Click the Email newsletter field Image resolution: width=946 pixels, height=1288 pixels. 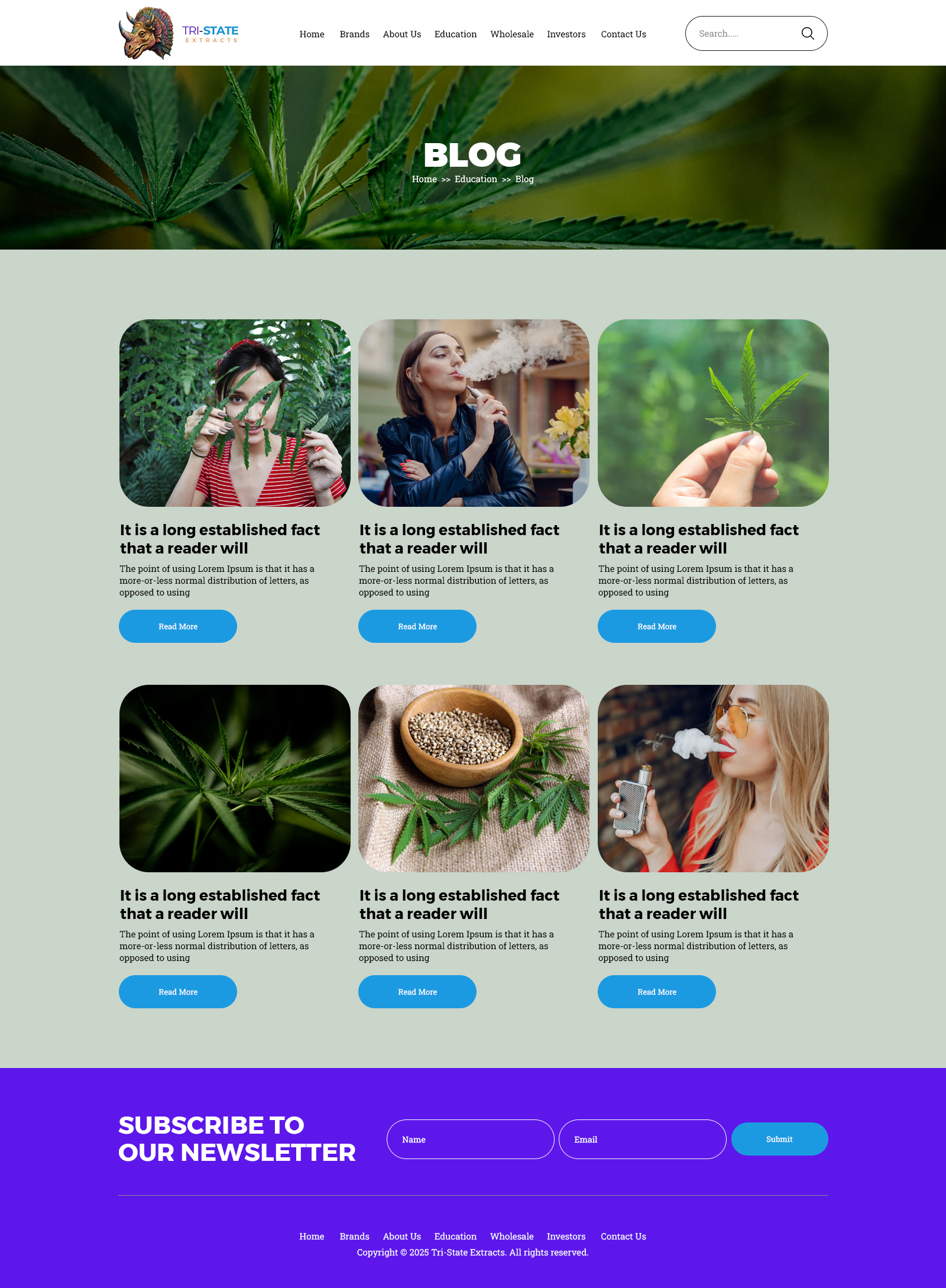coord(643,1139)
